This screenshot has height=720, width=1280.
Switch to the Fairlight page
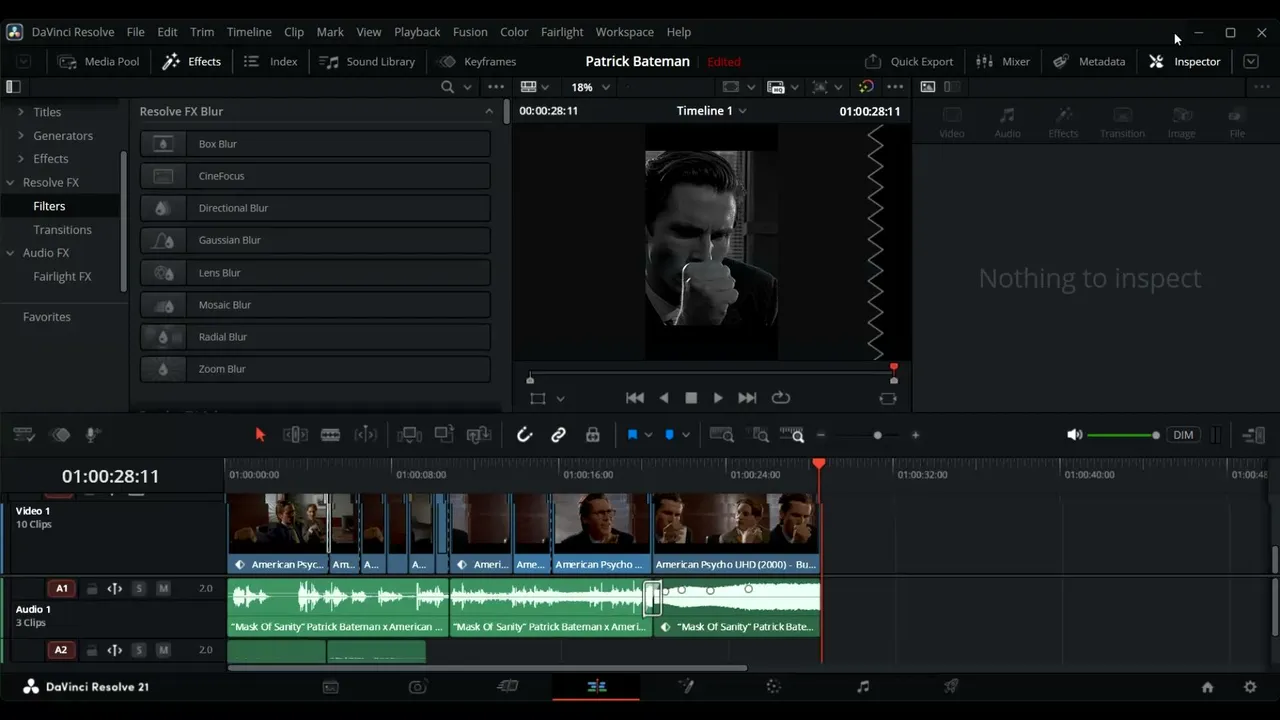(x=863, y=687)
